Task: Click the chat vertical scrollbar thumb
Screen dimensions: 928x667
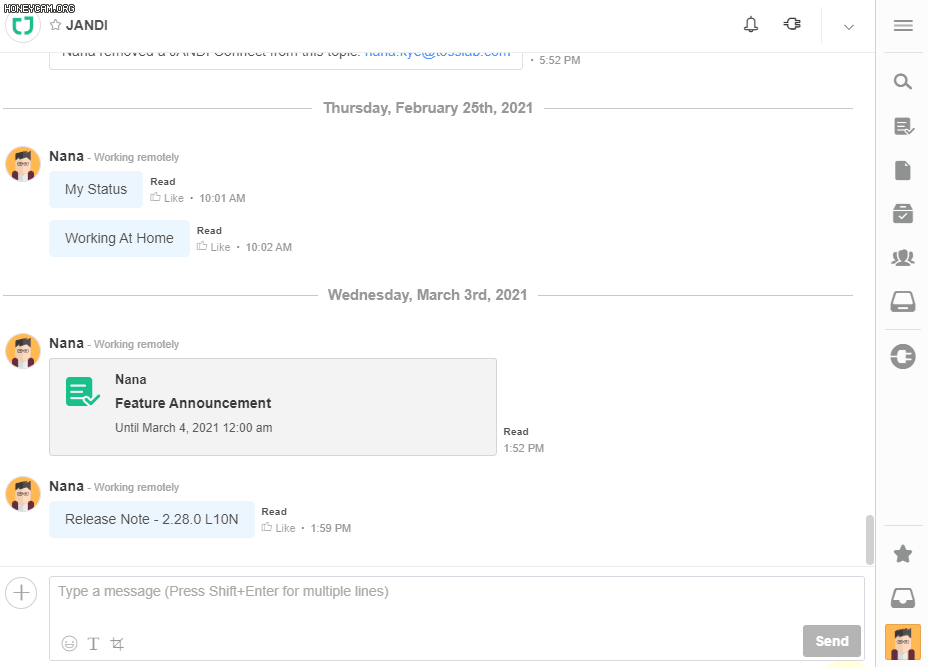Action: [869, 540]
